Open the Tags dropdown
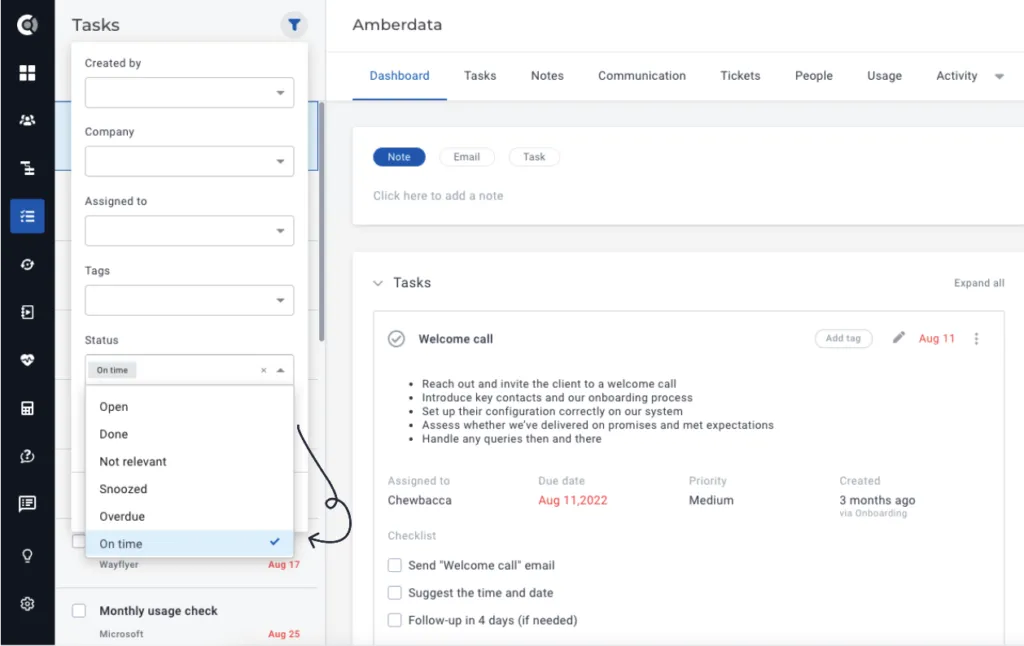This screenshot has height=646, width=1024. pos(189,300)
